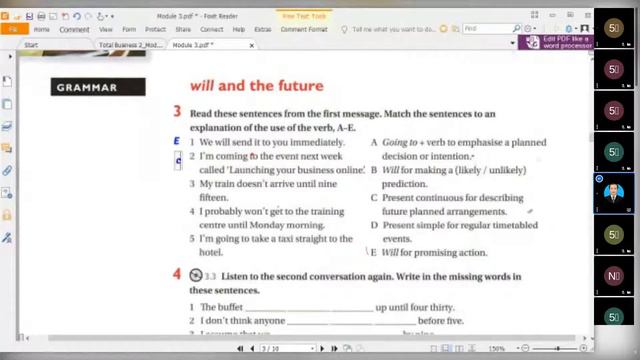
Task: Go to the first page
Action: tap(240, 349)
